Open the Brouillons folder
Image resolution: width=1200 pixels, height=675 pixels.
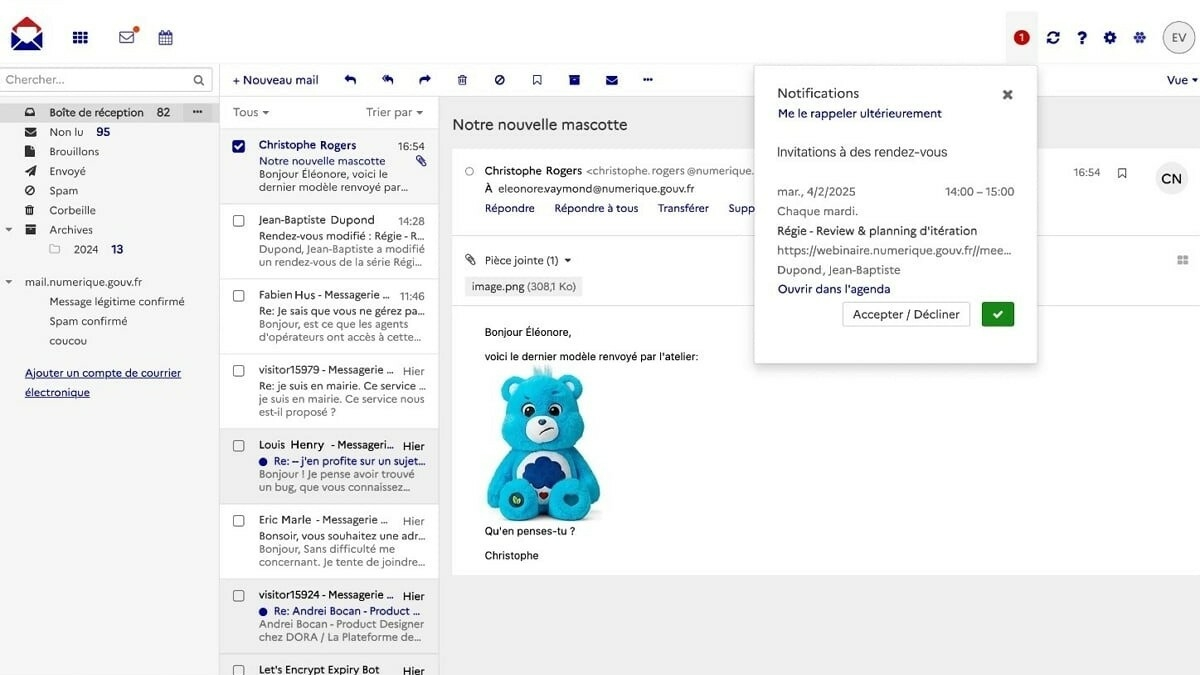(x=74, y=152)
